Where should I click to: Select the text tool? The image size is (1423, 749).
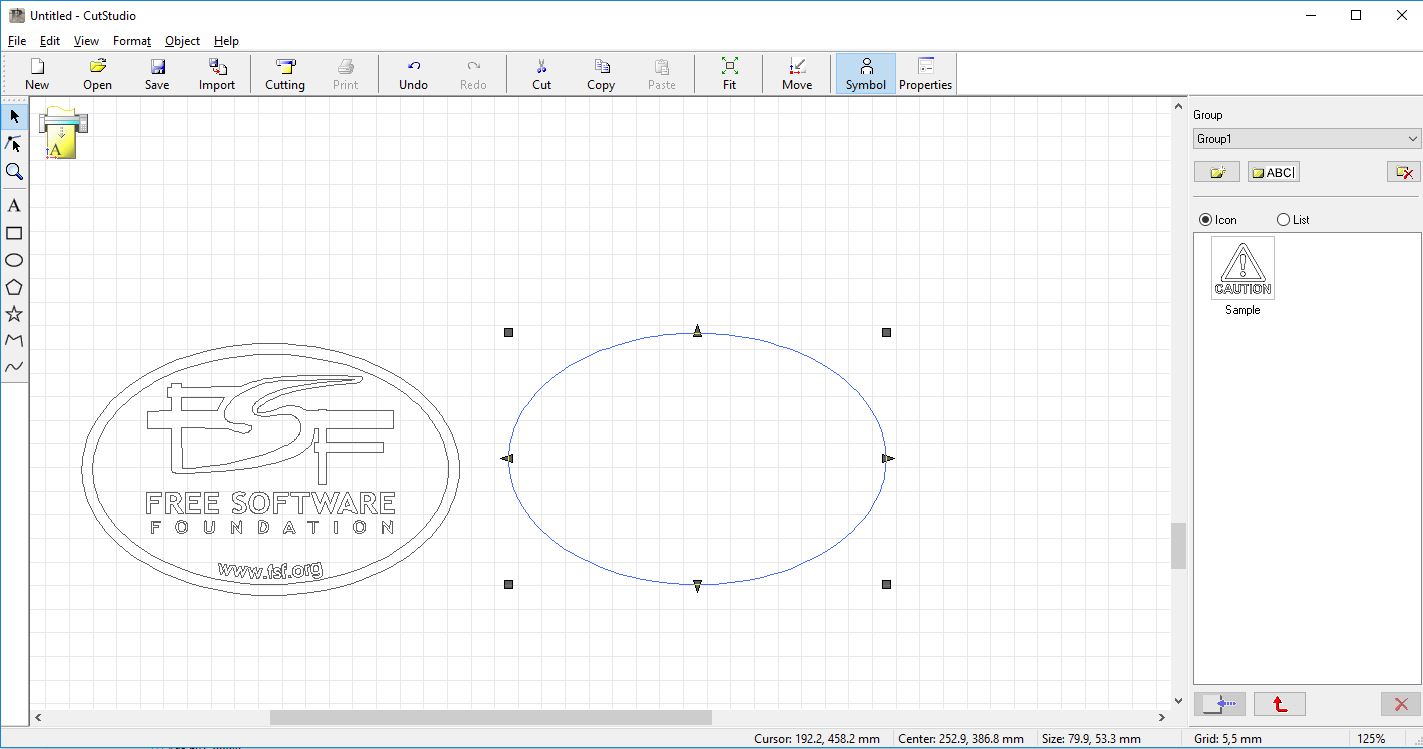14,206
